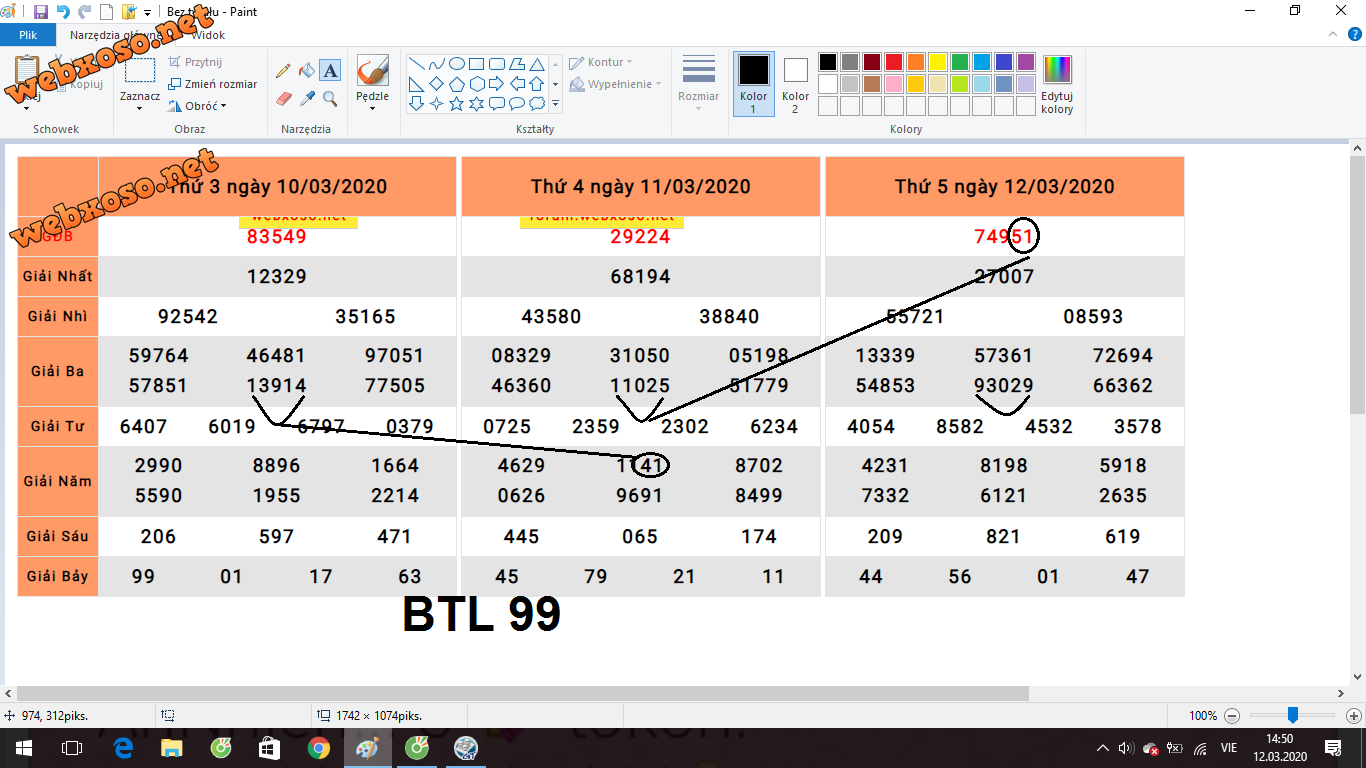Viewport: 1366px width, 768px height.
Task: Click the zoom out minus button
Action: tap(1232, 716)
